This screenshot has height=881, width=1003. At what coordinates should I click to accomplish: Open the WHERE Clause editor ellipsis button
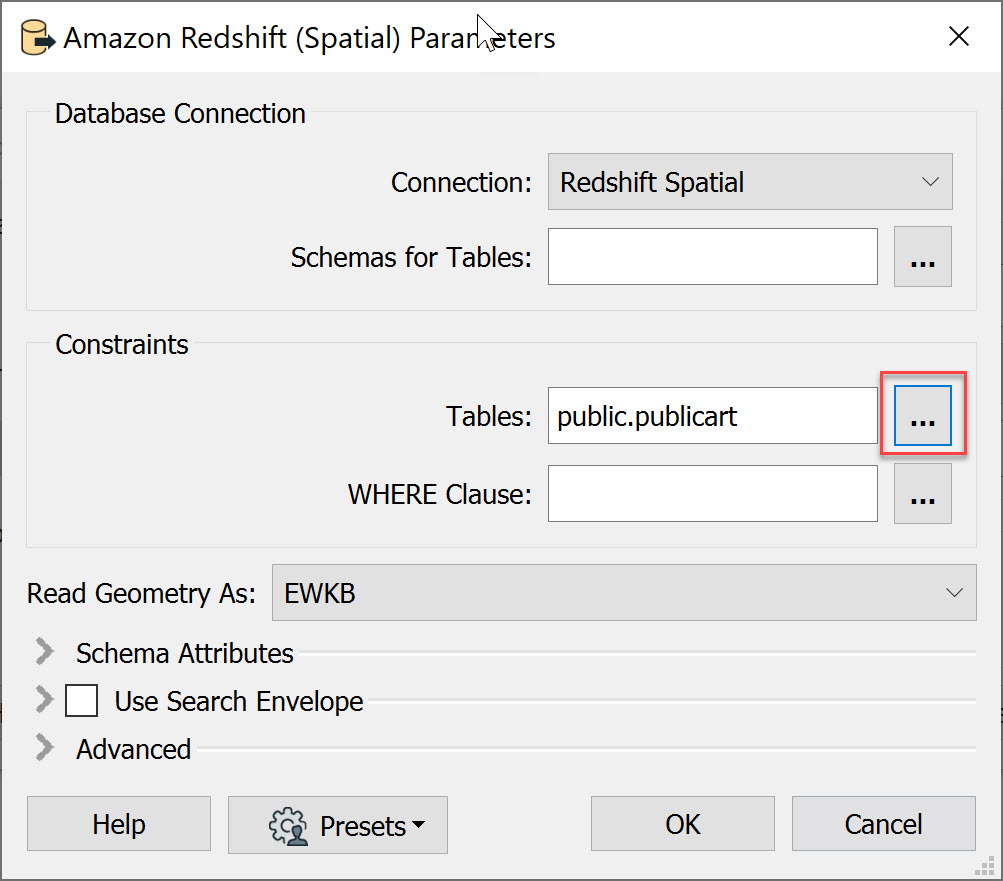pyautogui.click(x=922, y=493)
